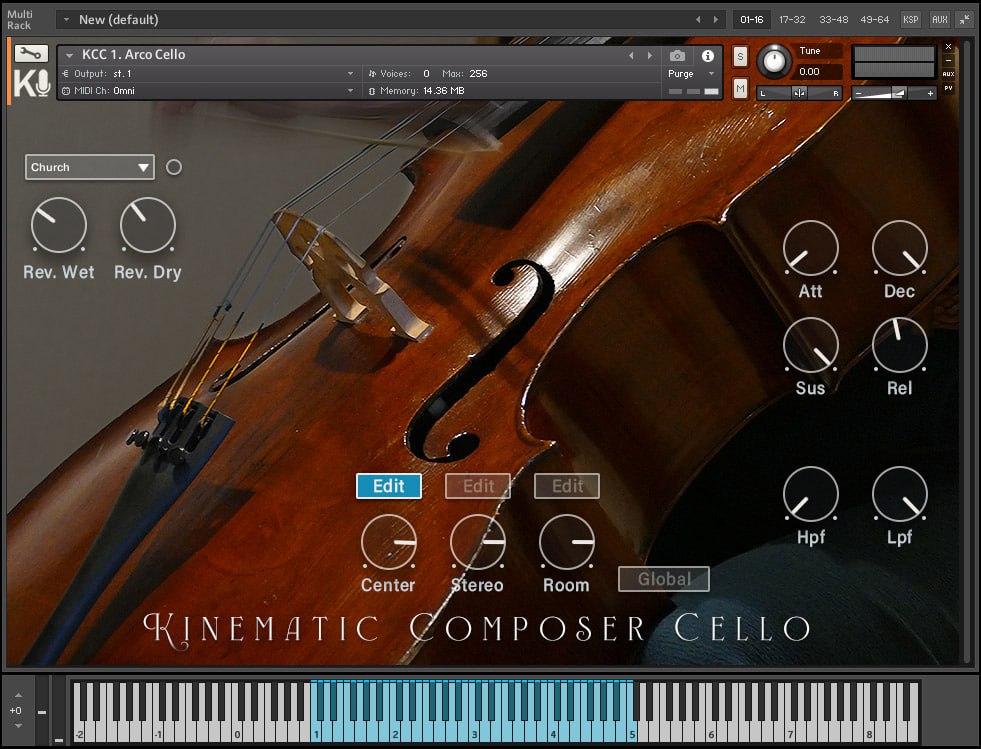Screen dimensions: 981x749
Task: Click the minus minimize icon of instrument header
Action: tap(948, 60)
